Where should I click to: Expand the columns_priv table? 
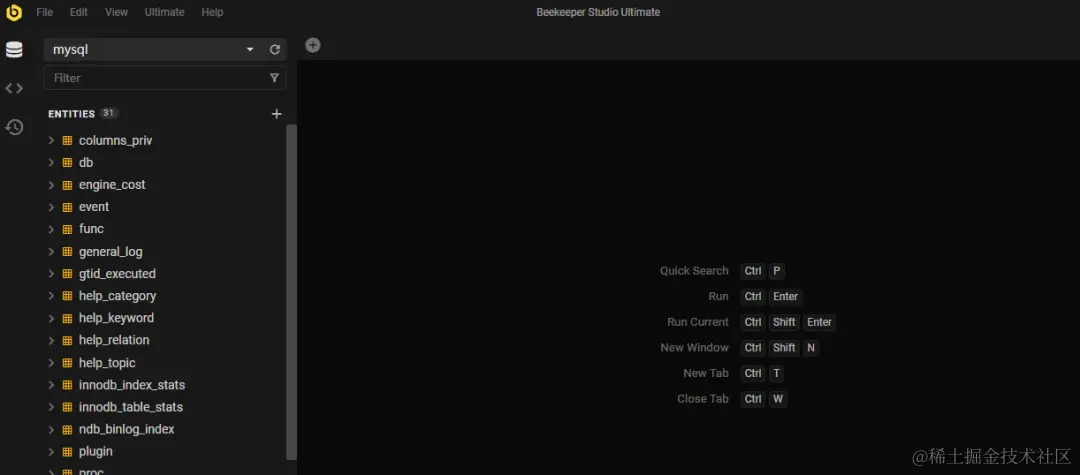(51, 140)
